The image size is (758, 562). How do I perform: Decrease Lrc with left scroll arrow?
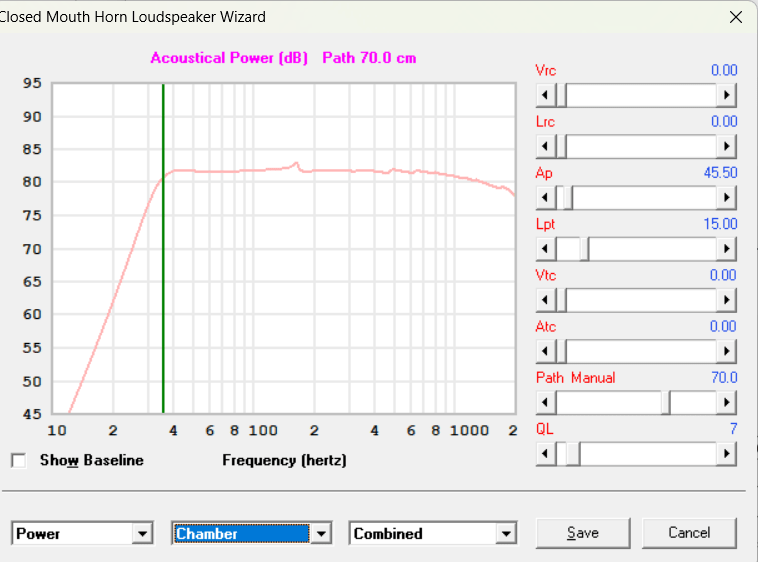[546, 146]
